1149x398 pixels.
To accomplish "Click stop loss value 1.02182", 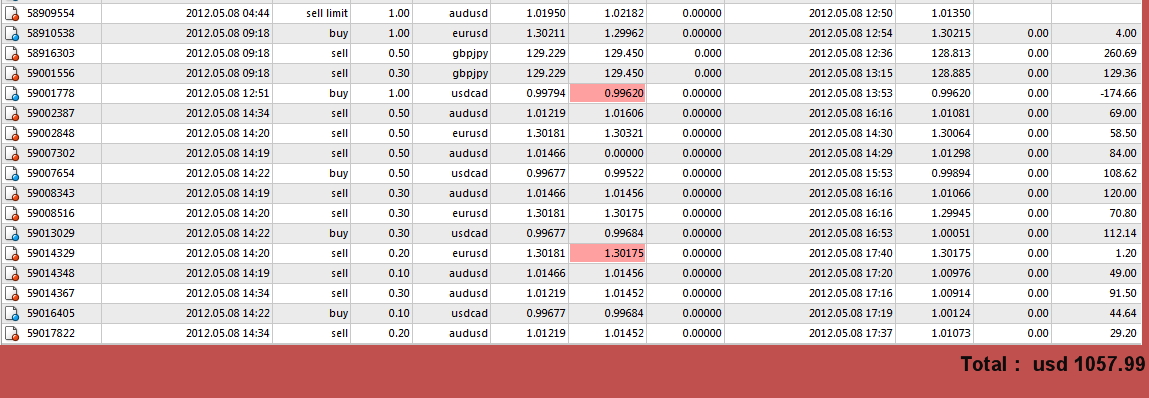I will click(x=624, y=13).
